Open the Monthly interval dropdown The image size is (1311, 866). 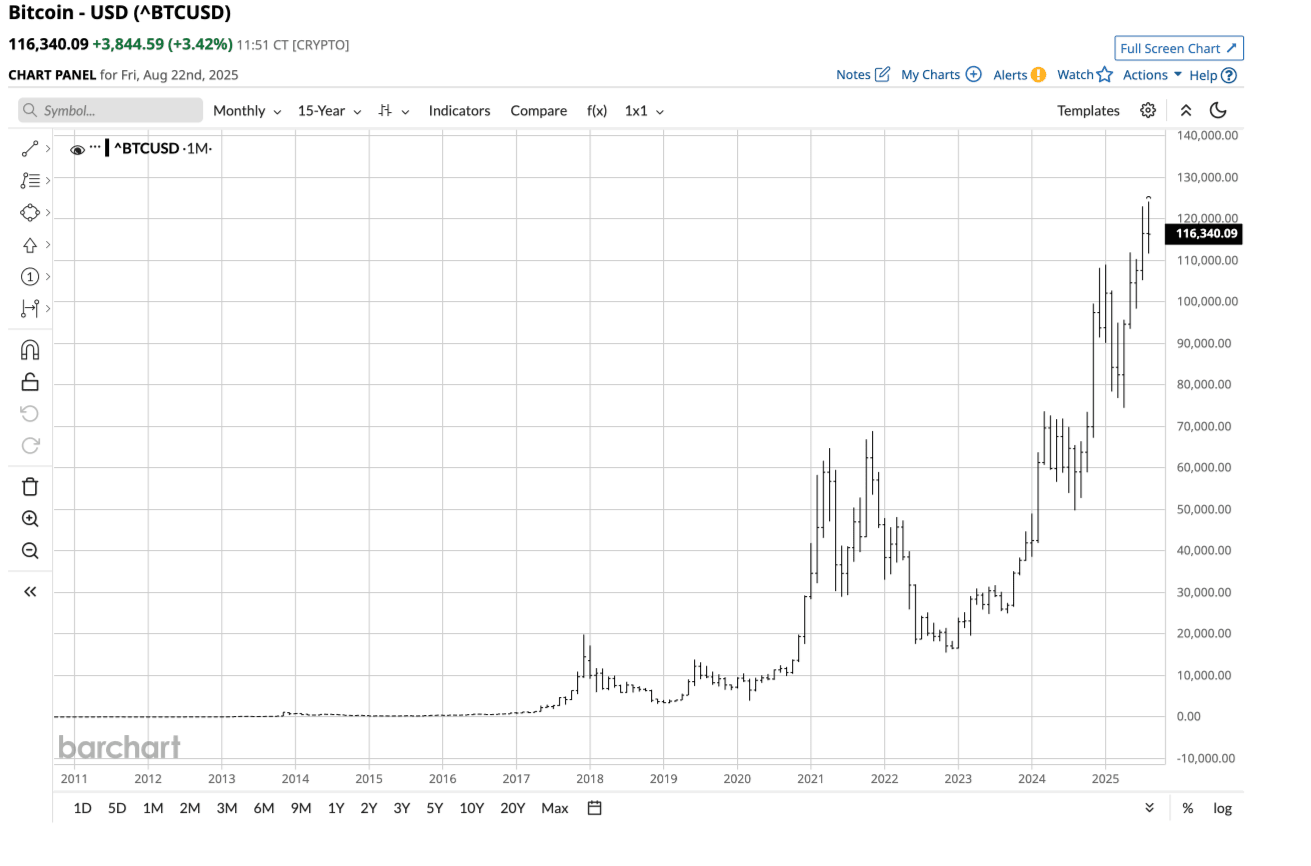247,111
